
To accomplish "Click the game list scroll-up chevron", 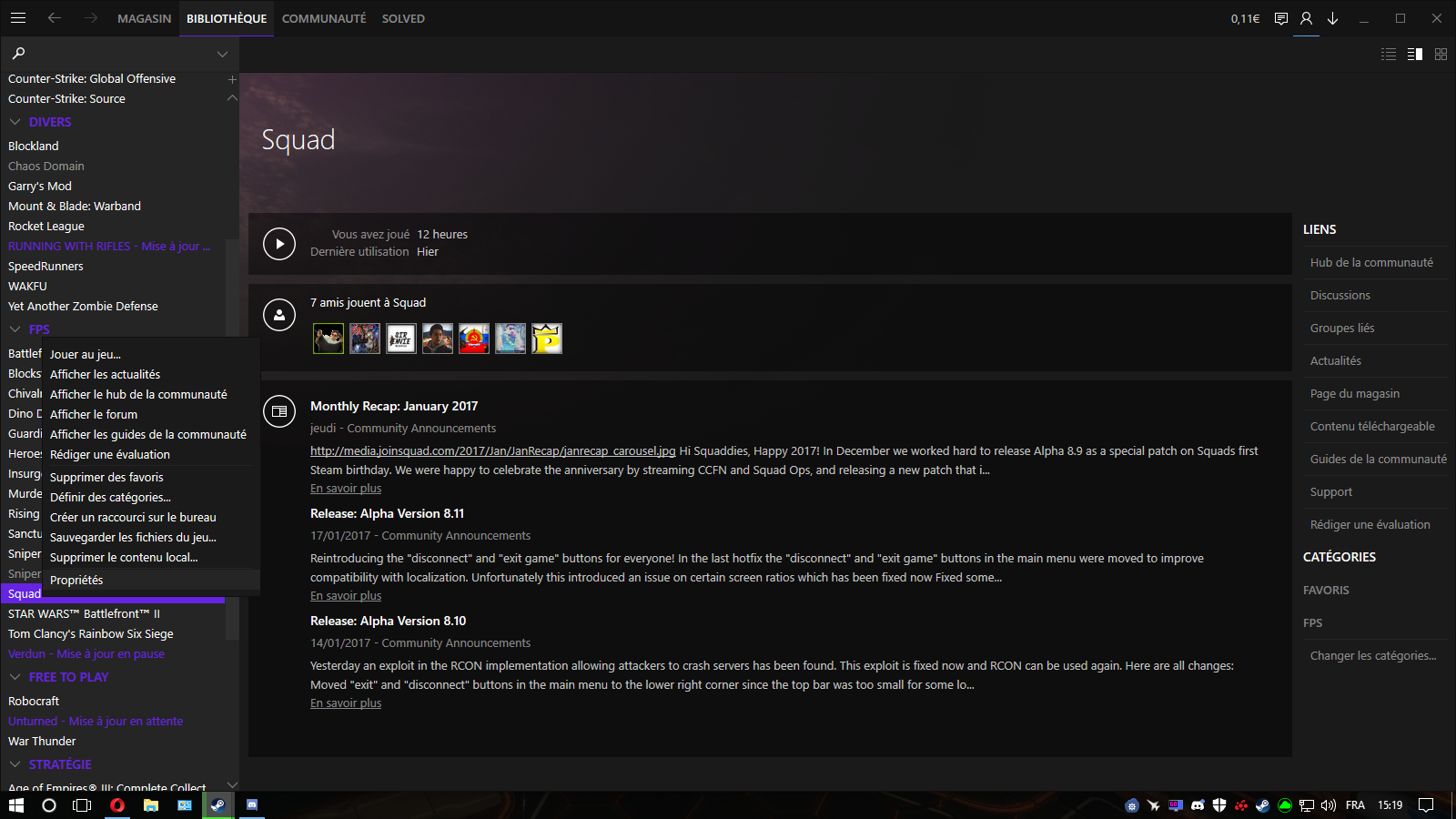I will 232,97.
